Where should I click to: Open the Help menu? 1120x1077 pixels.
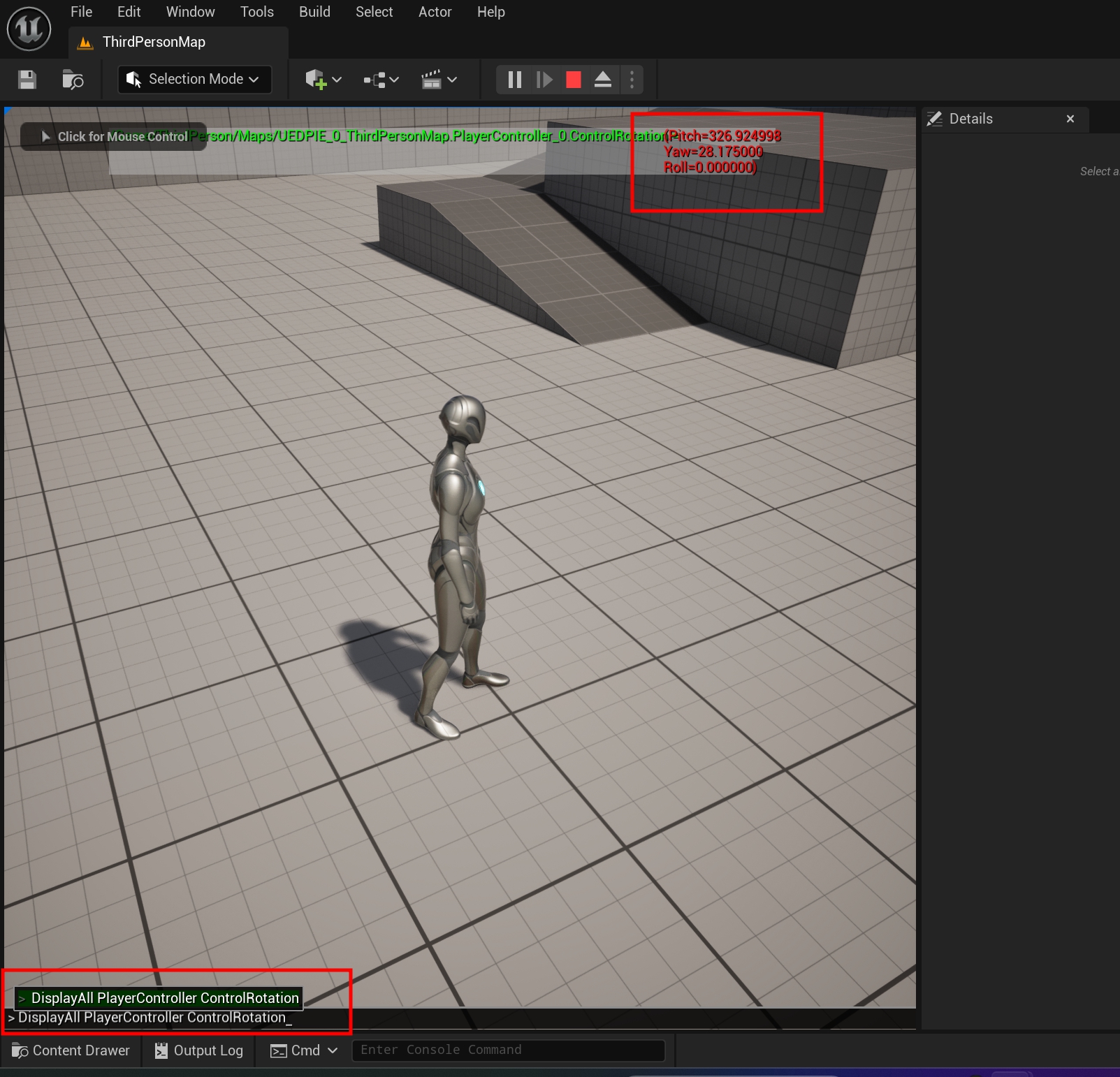pyautogui.click(x=490, y=12)
